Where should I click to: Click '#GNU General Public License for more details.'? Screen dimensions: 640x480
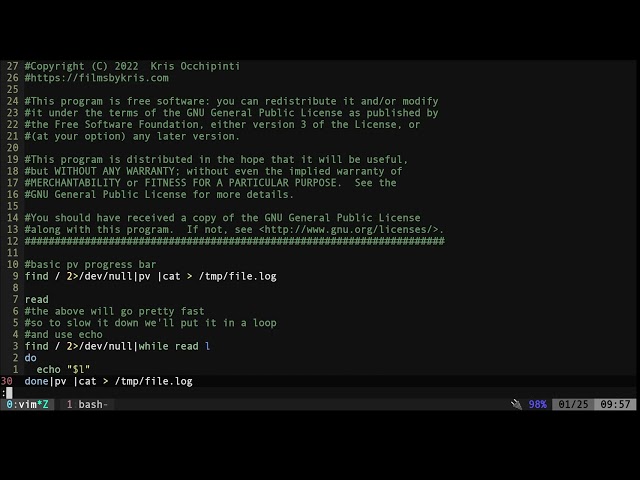point(159,195)
